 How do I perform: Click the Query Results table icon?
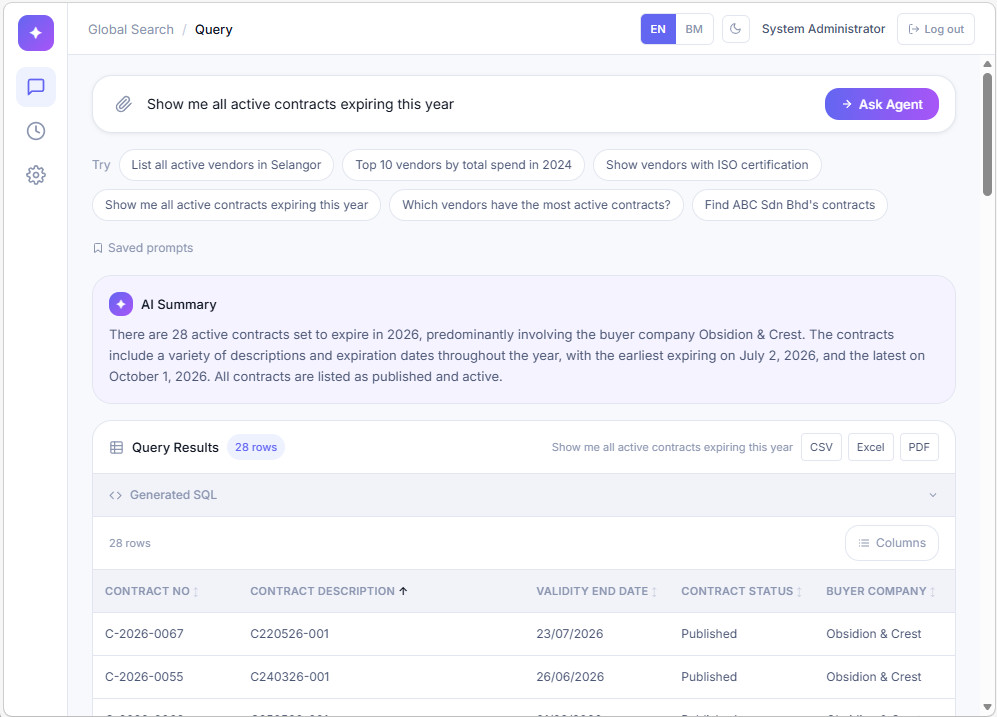pos(116,447)
